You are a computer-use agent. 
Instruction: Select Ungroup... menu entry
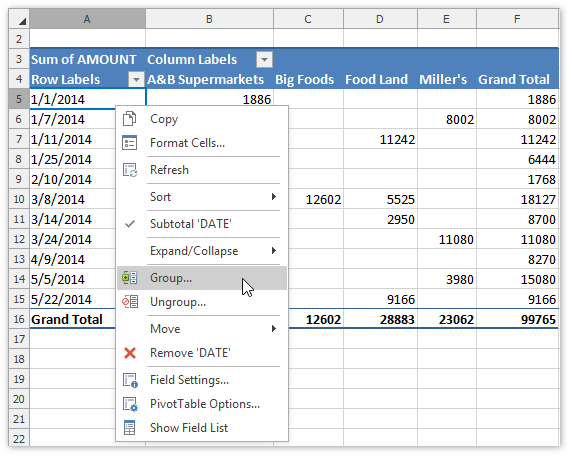pyautogui.click(x=202, y=302)
